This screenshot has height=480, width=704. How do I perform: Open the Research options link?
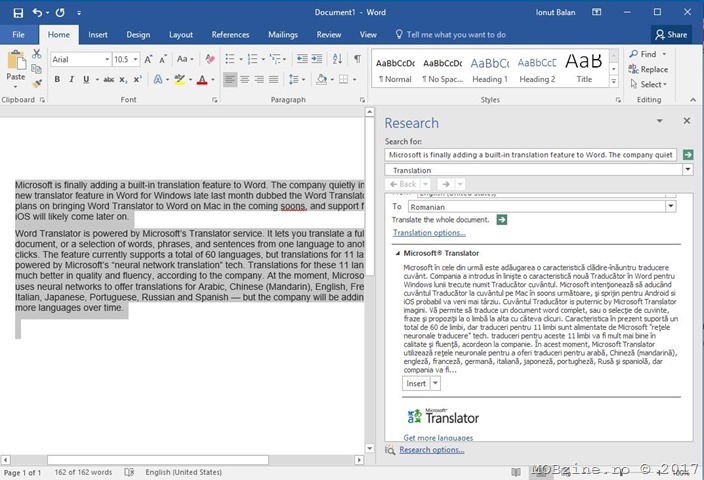pos(432,450)
